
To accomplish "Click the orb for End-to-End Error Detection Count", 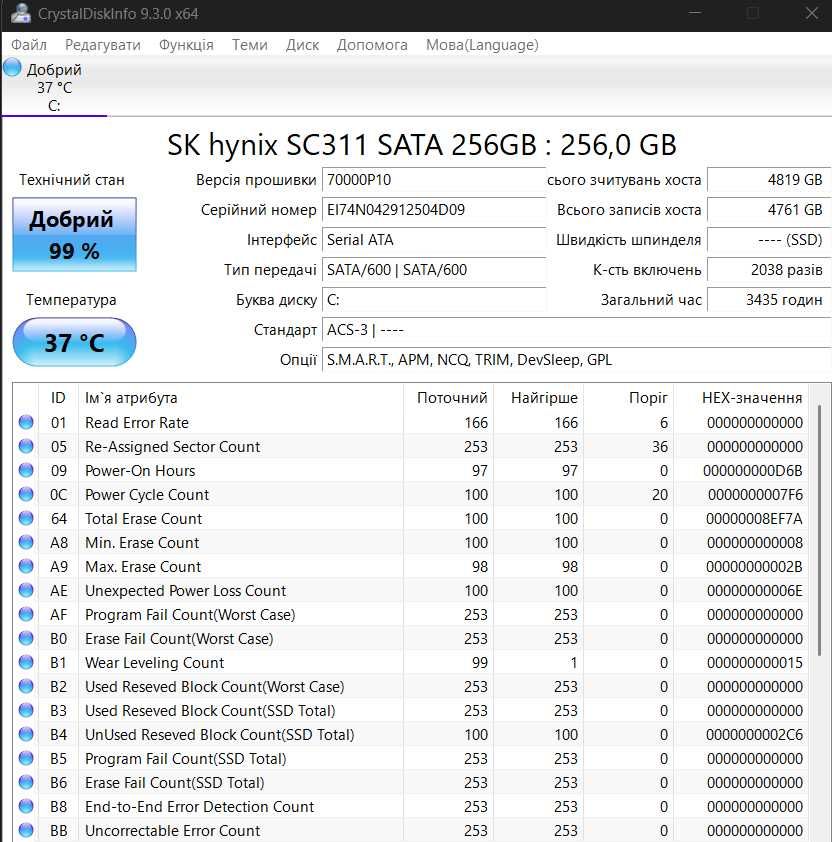I will 26,806.
